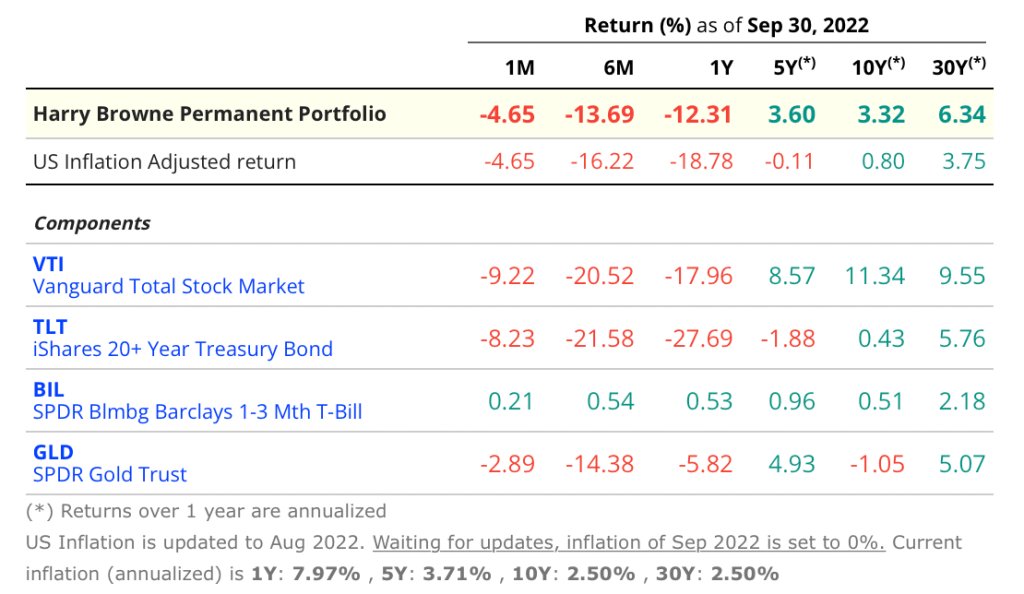The image size is (1024, 594).
Task: Click the 1Y column header
Action: click(x=720, y=68)
